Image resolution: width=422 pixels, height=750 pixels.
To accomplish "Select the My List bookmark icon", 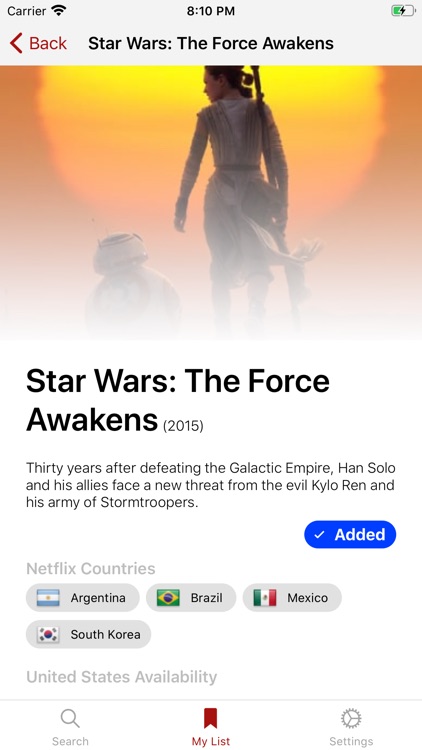I will (211, 718).
